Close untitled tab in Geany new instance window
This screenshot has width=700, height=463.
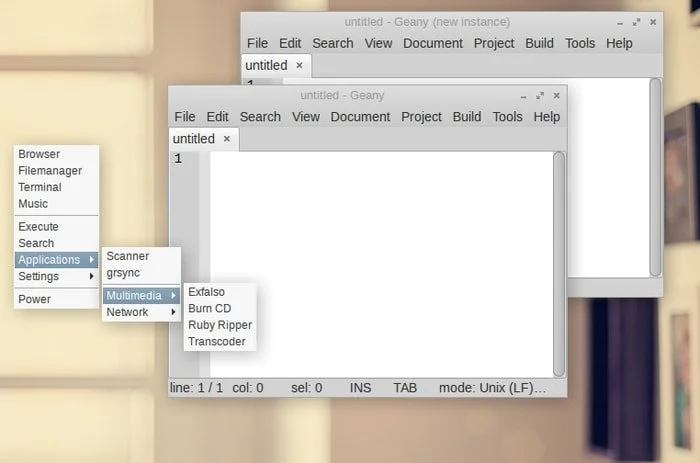300,65
